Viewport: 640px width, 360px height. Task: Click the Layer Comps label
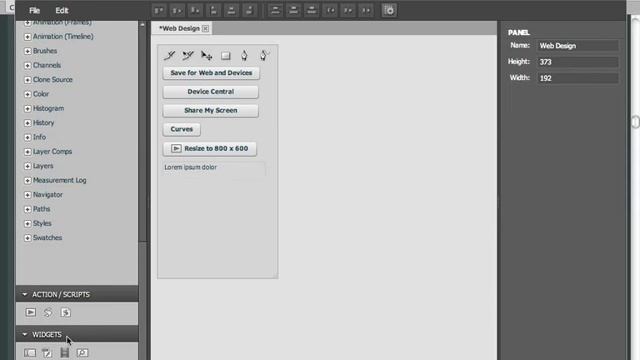(x=52, y=151)
